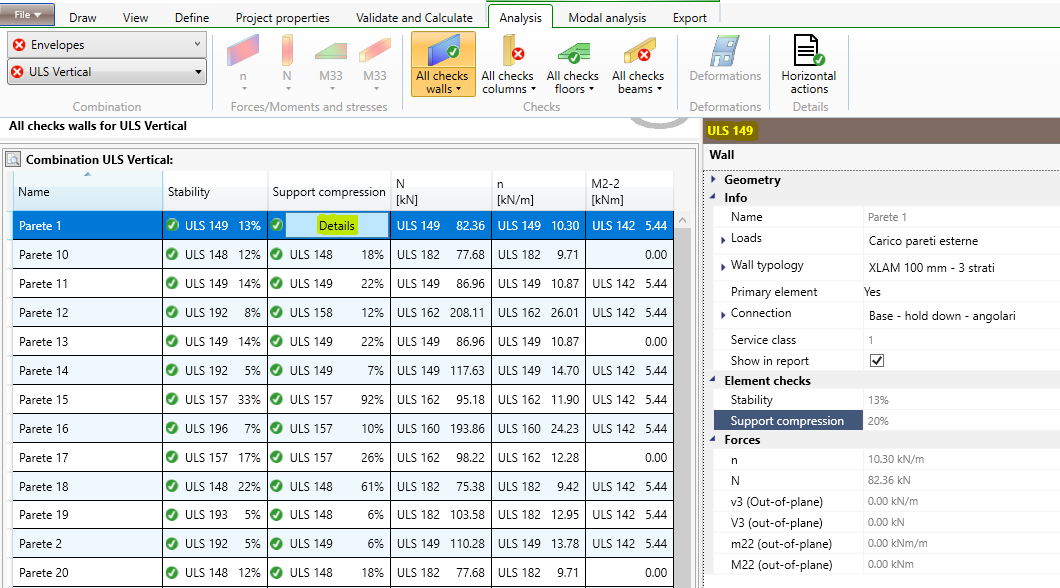This screenshot has width=1060, height=588.
Task: Sort by the Stability column header
Action: (215, 191)
